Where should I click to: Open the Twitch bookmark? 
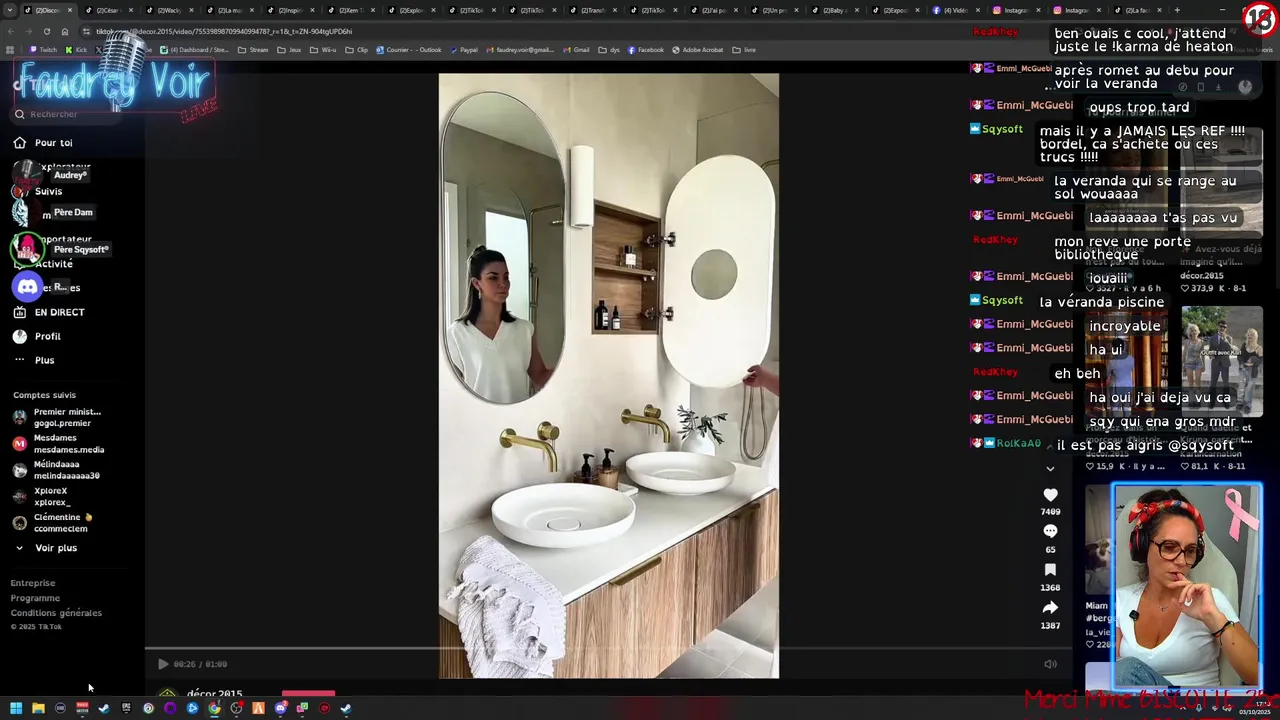43,50
